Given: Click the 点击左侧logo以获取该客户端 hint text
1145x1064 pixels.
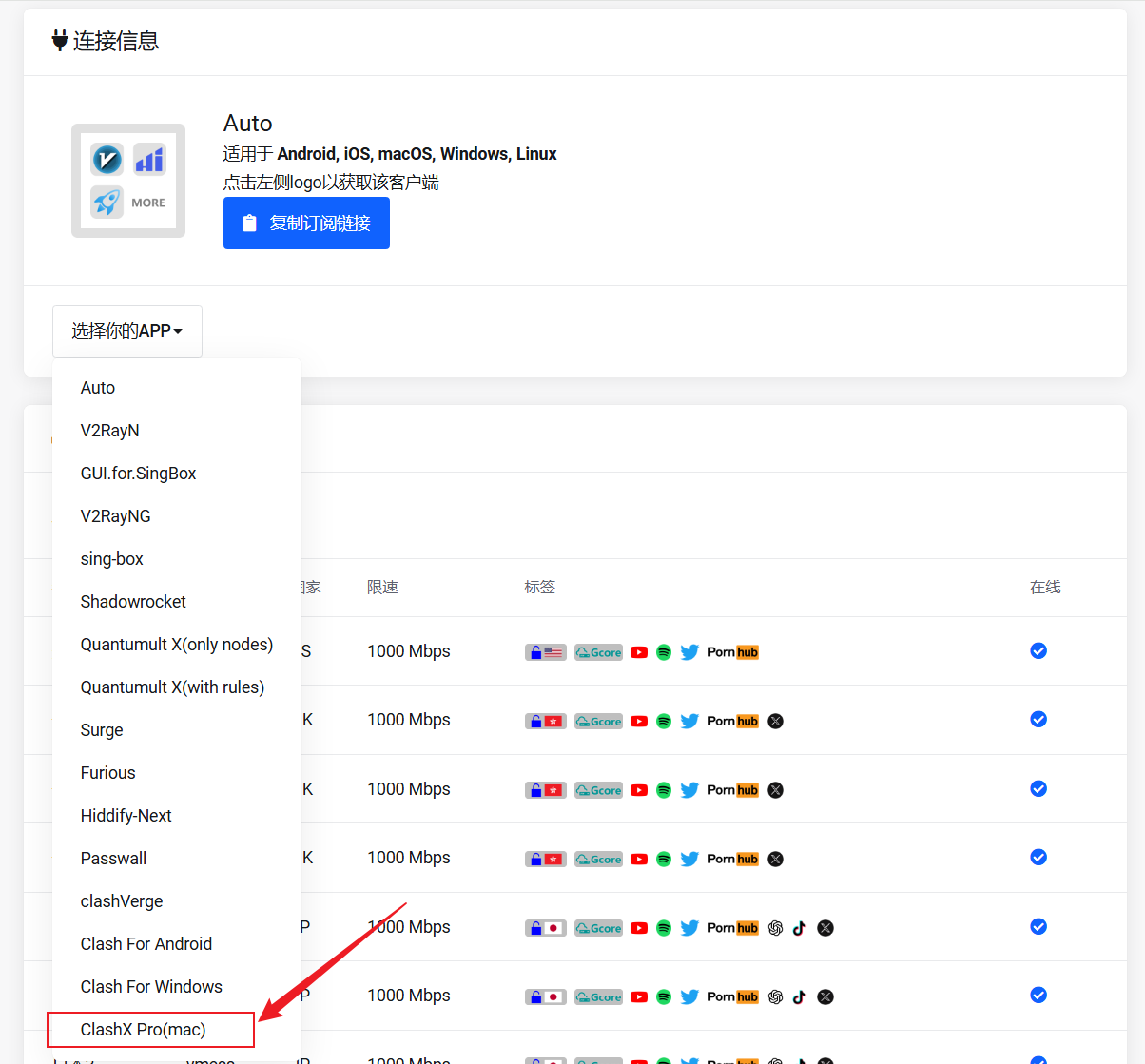Looking at the screenshot, I should click(331, 183).
